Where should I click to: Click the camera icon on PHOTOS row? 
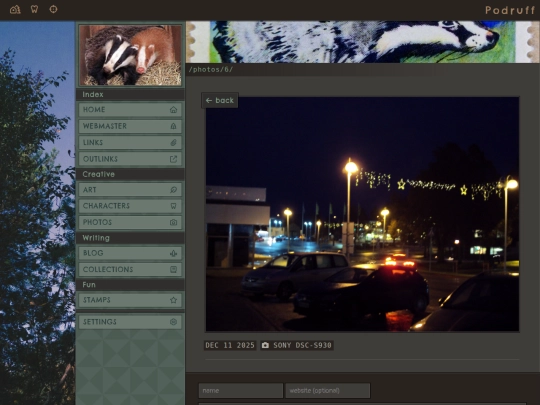173,222
